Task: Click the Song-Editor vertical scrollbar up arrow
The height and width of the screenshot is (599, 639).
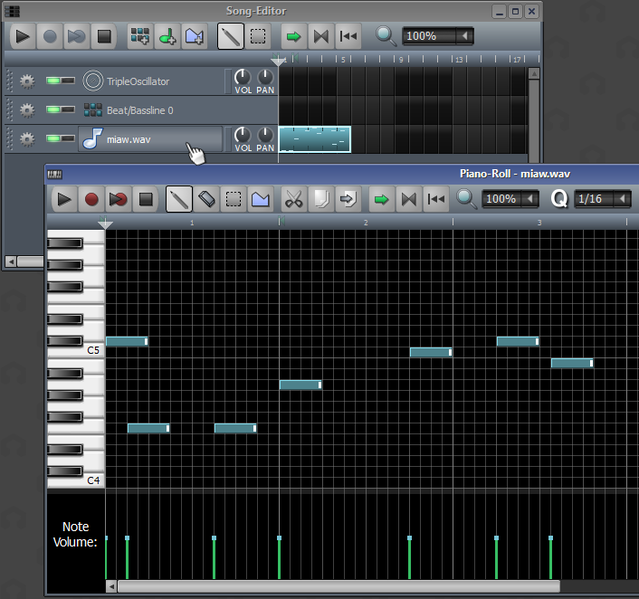Action: (x=534, y=73)
